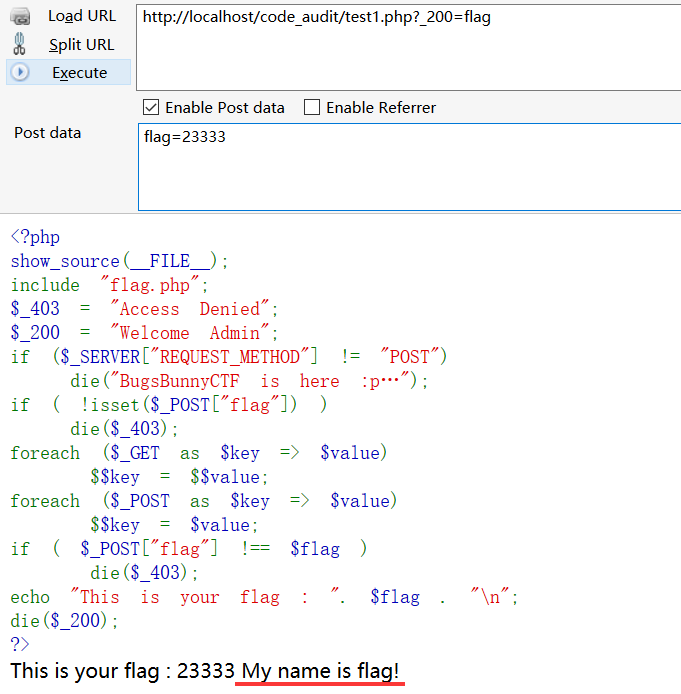This screenshot has height=694, width=681.
Task: Click the "This is your flag : 23333" output
Action: click(123, 670)
